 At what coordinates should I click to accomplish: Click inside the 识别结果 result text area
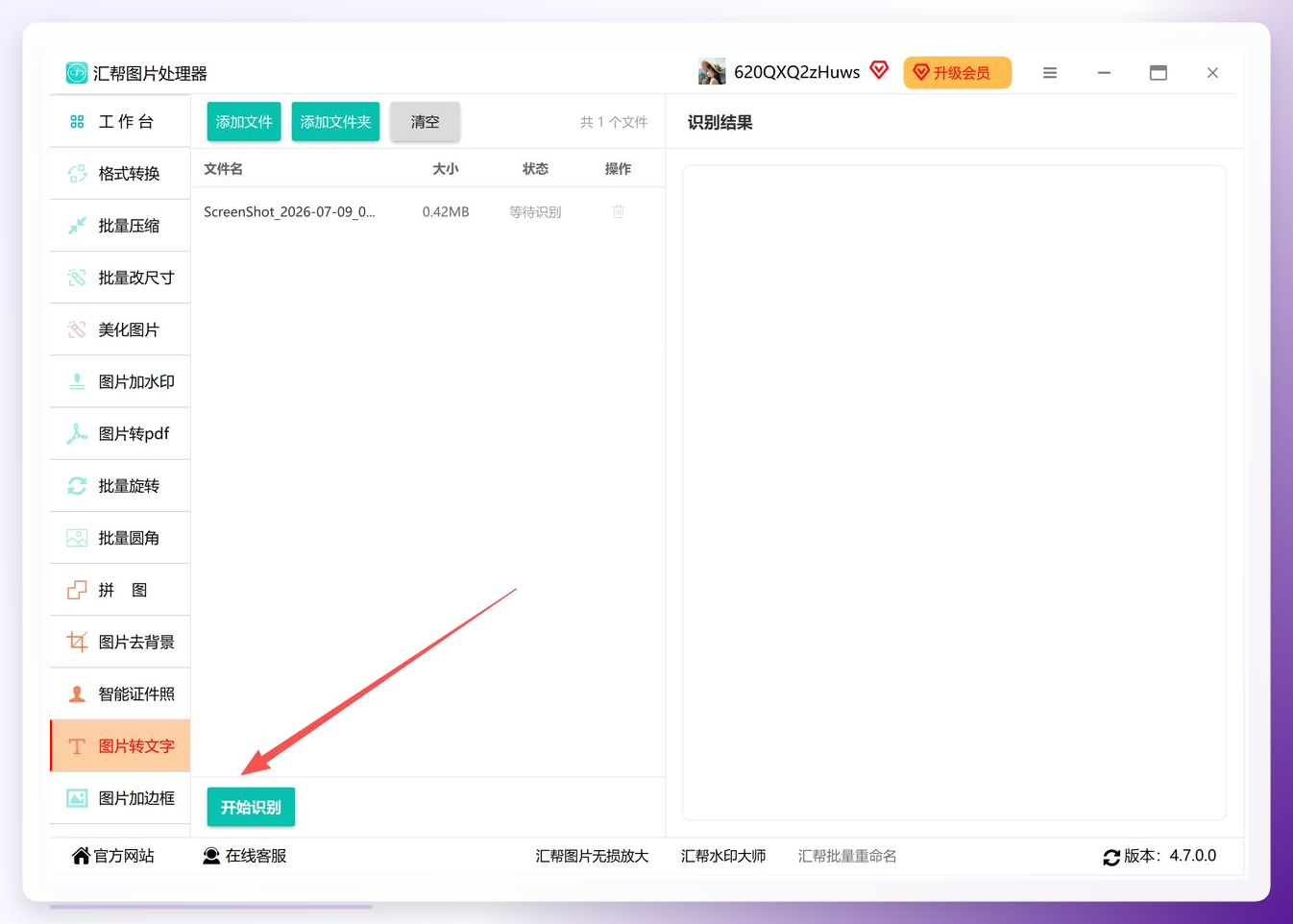tap(954, 493)
